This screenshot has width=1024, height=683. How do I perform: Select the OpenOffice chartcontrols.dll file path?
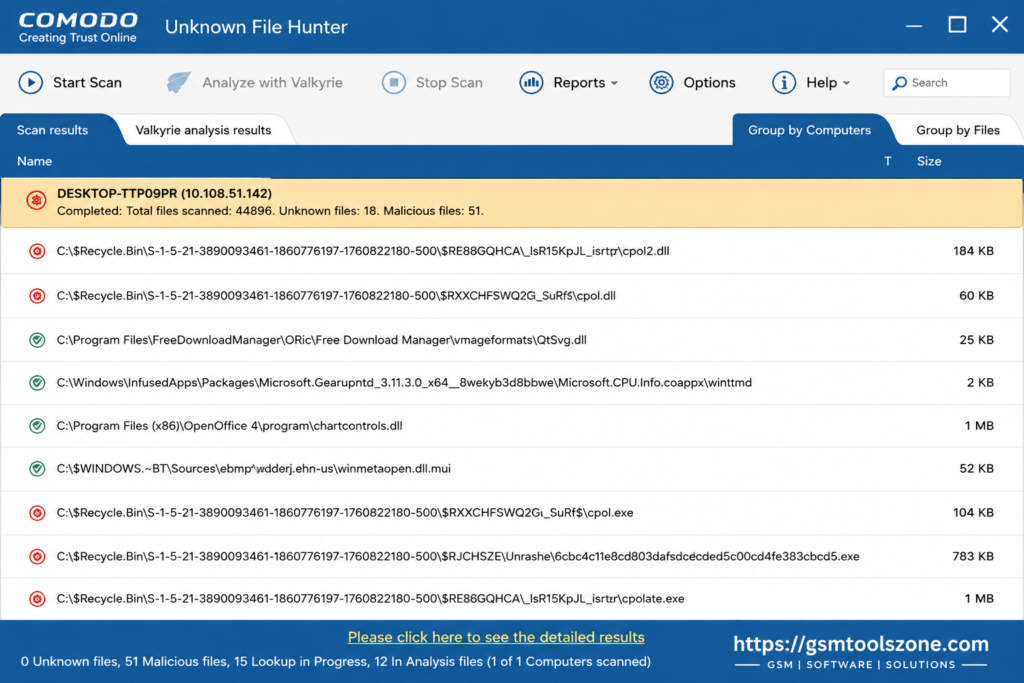pyautogui.click(x=229, y=426)
